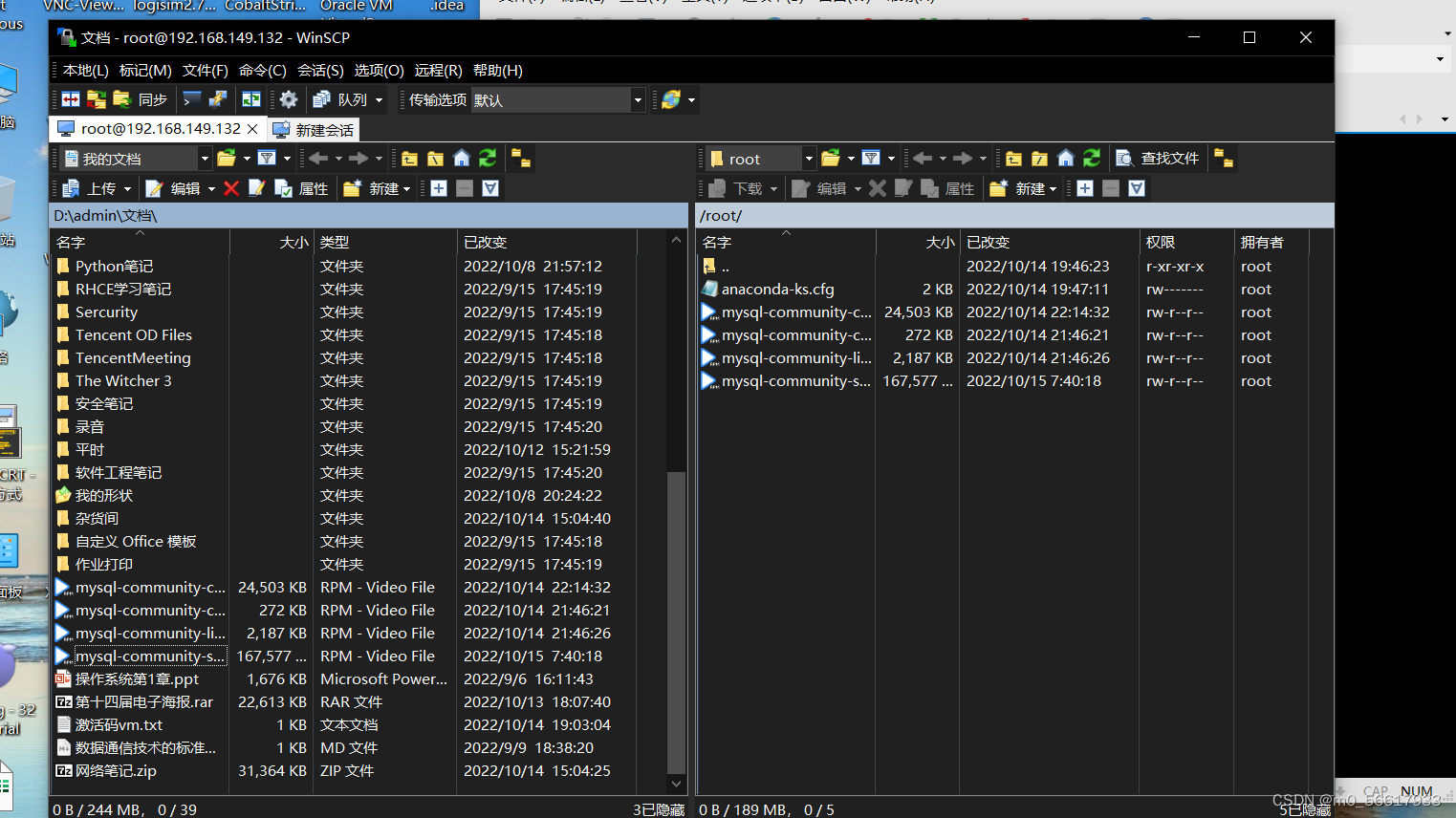Expand the local filter dropdown arrow

(x=286, y=159)
